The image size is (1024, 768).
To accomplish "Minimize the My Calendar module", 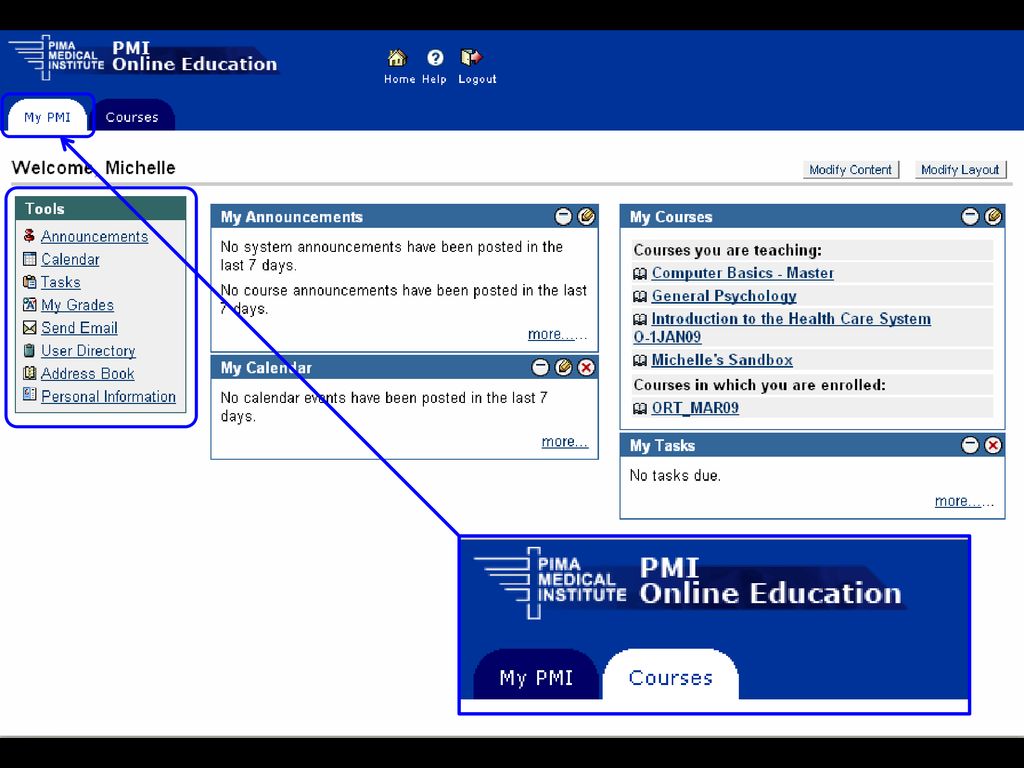I will coord(540,368).
